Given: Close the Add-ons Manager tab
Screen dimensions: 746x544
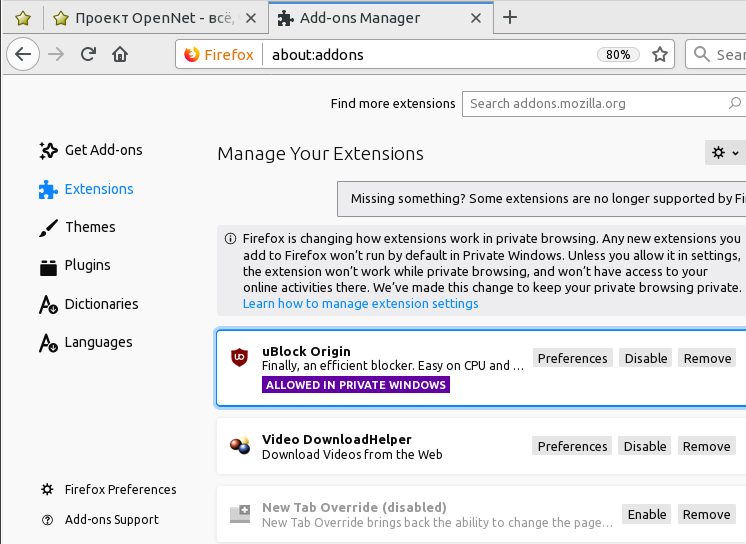Looking at the screenshot, I should [x=478, y=18].
